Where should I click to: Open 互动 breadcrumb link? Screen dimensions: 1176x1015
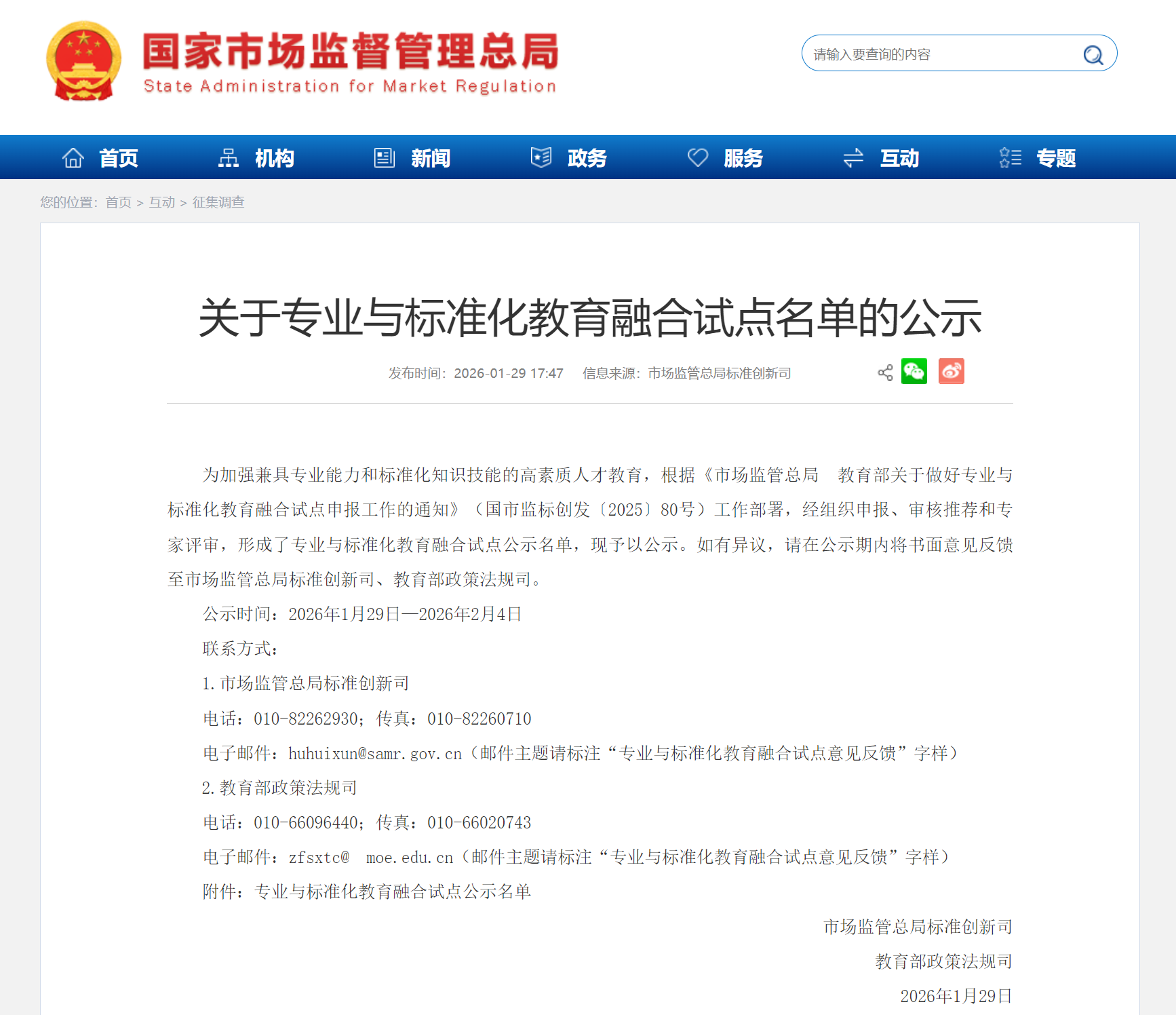[x=162, y=202]
